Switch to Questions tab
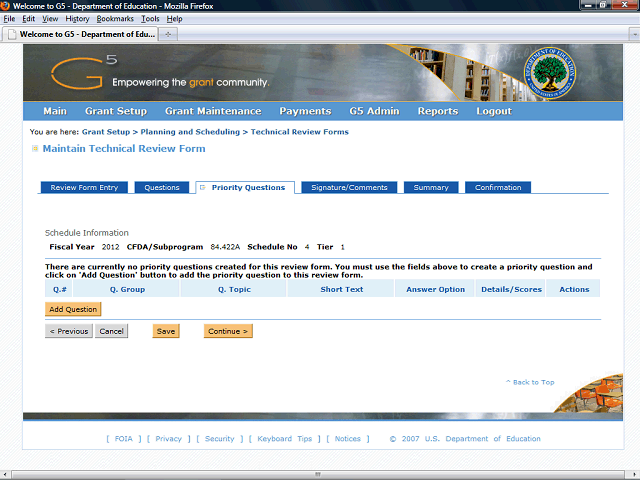Screen dimensions: 640x480 pos(162,187)
